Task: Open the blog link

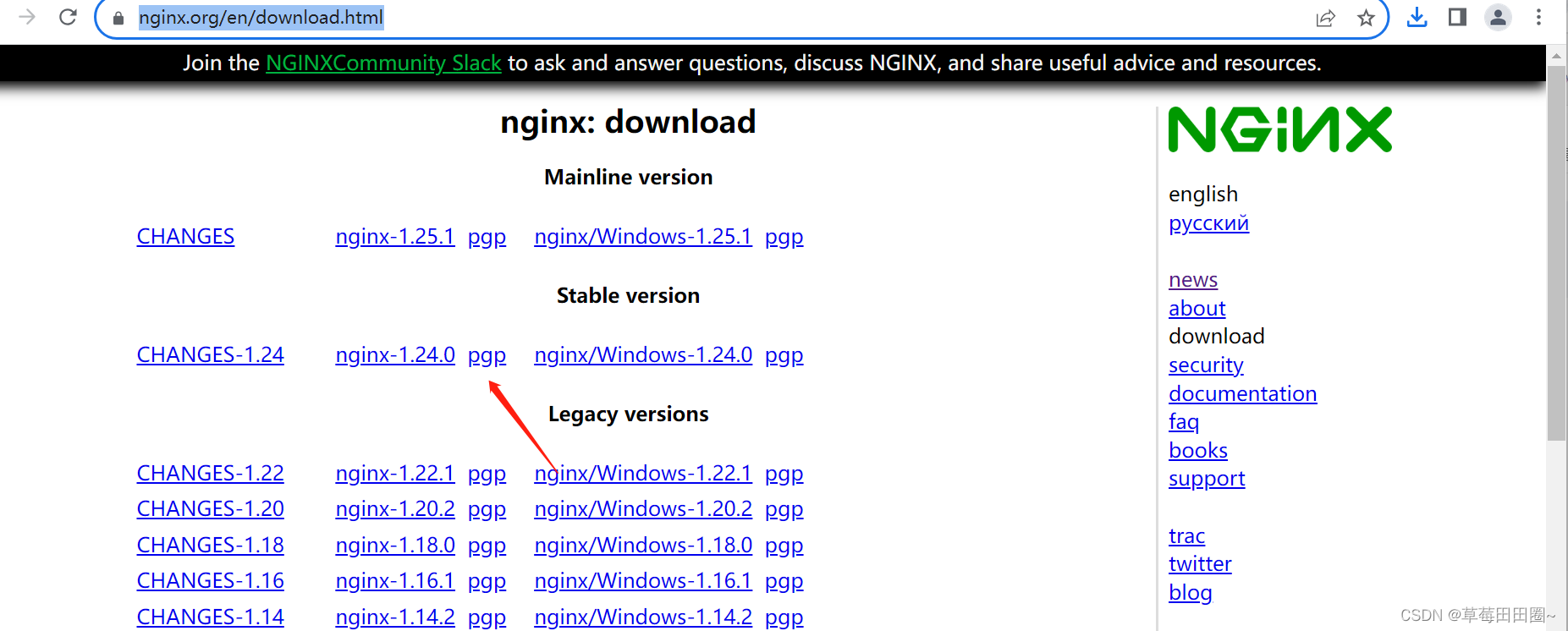Action: pyautogui.click(x=1190, y=593)
